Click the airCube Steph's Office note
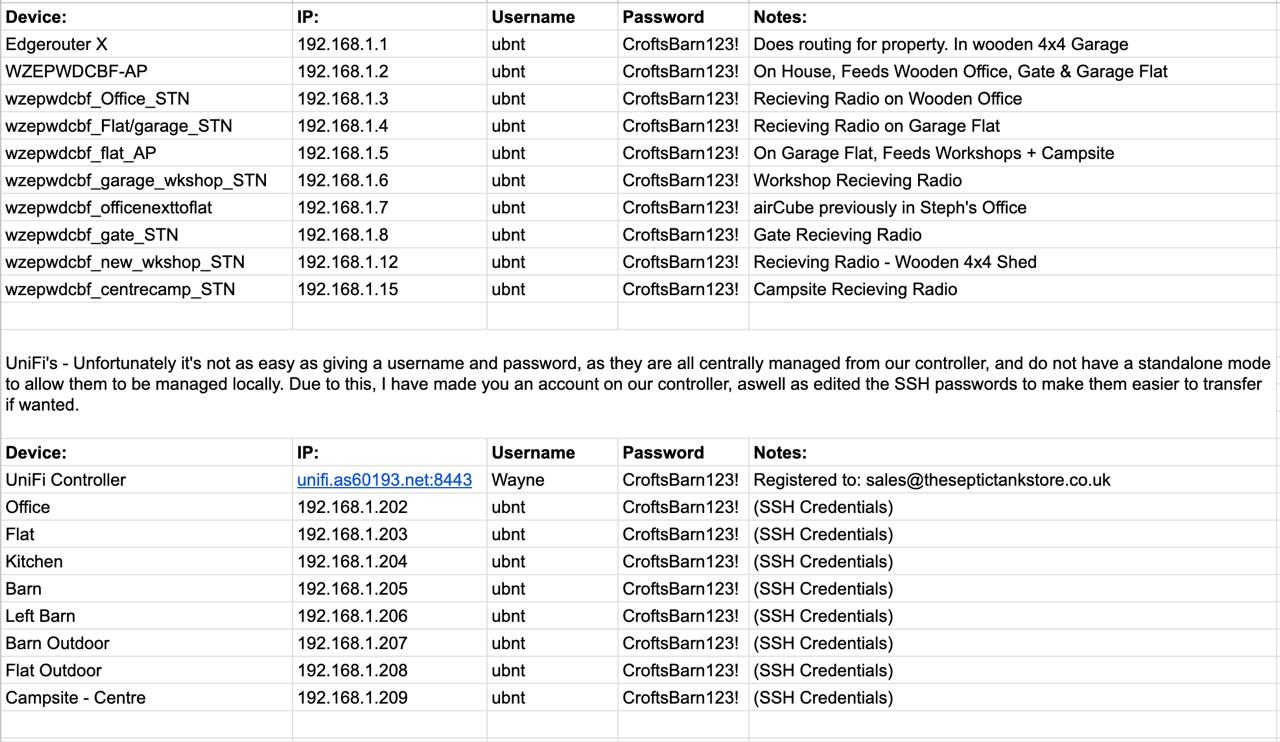1280x742 pixels. [889, 207]
